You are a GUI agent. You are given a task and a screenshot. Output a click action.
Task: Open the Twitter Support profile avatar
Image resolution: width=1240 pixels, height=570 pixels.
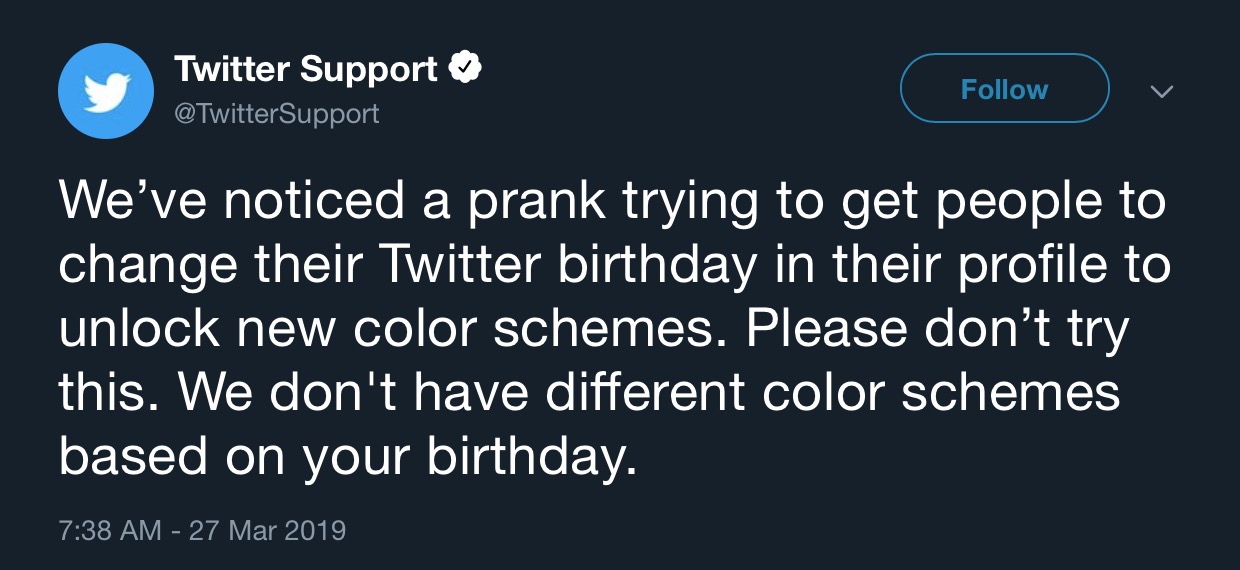106,92
